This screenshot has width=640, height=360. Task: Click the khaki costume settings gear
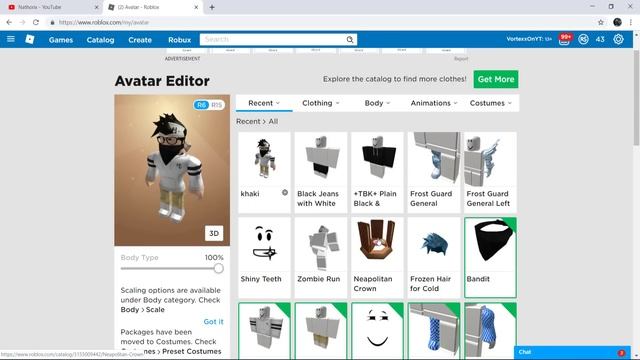pos(285,193)
